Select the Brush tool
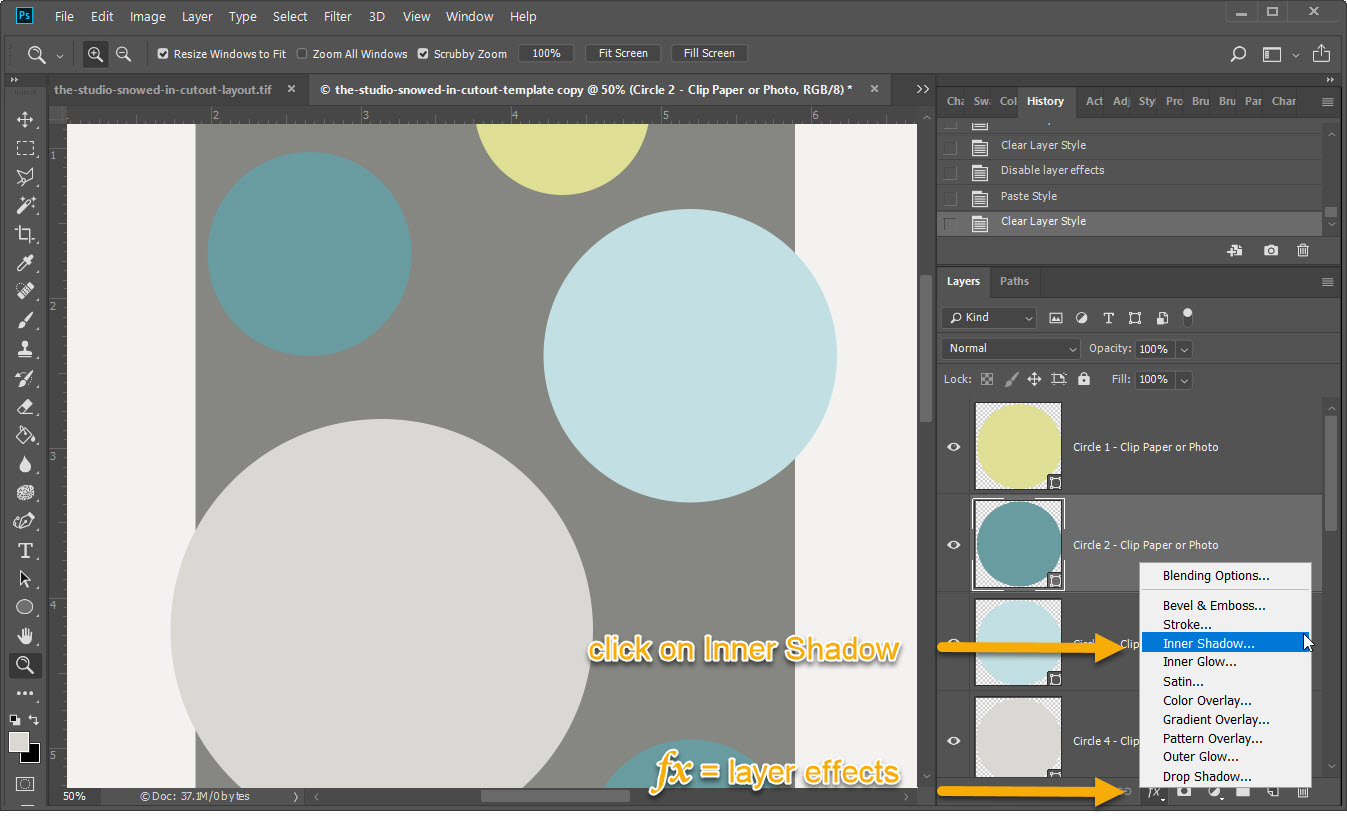 25,321
